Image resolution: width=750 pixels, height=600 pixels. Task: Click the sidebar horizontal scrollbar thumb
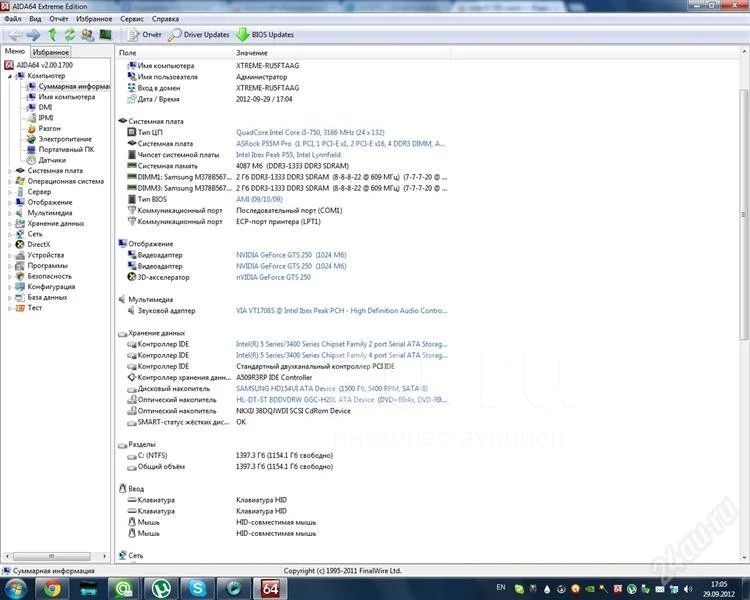coord(52,556)
